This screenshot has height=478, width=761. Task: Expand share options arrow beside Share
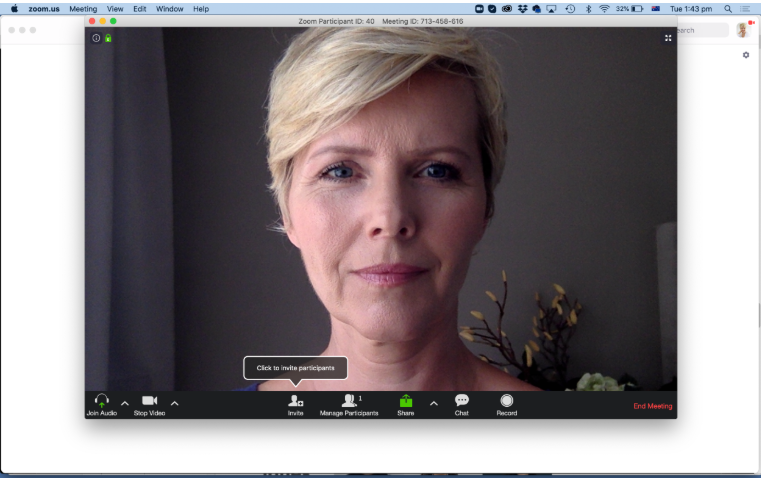434,403
